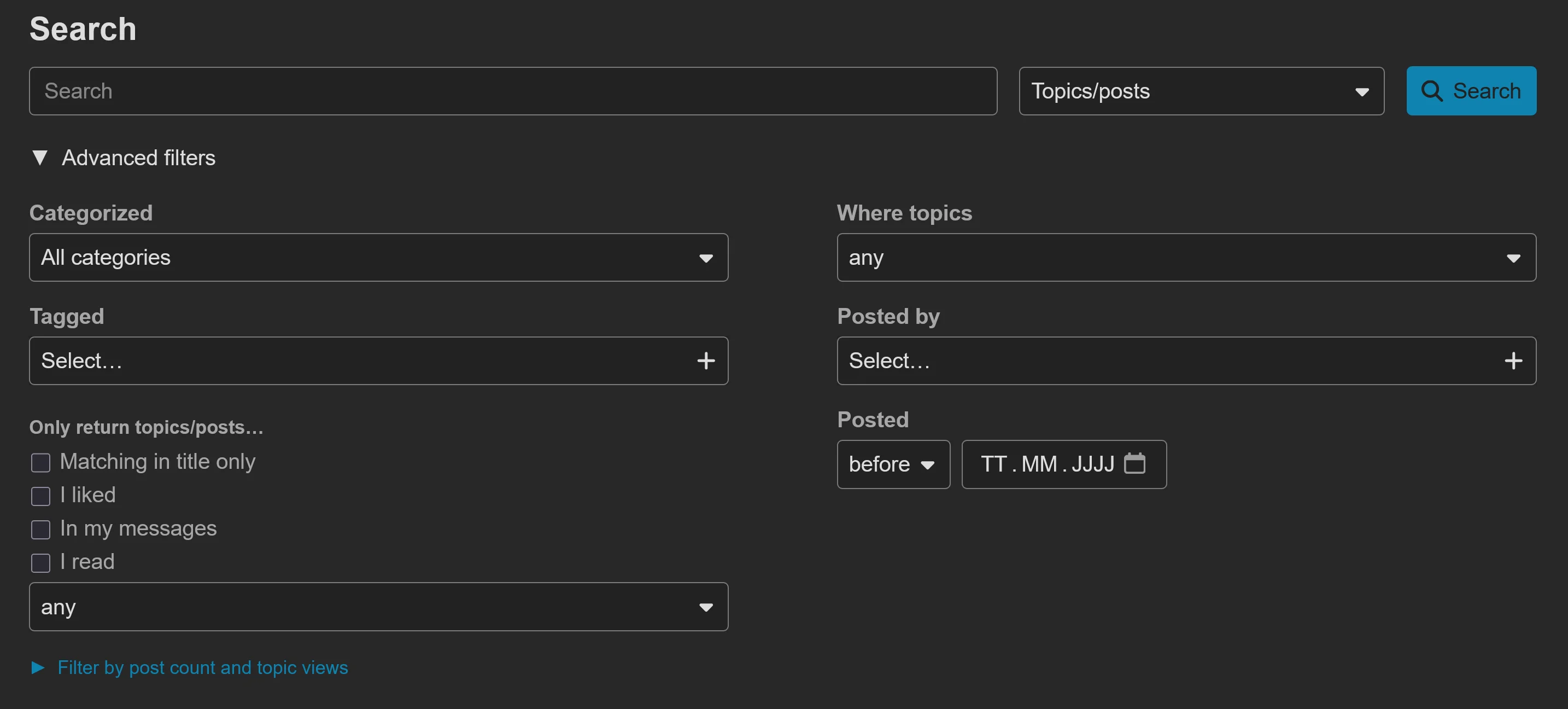The height and width of the screenshot is (709, 1568).
Task: Click the TT.MM.JJJJ date input field
Action: coord(1047,464)
